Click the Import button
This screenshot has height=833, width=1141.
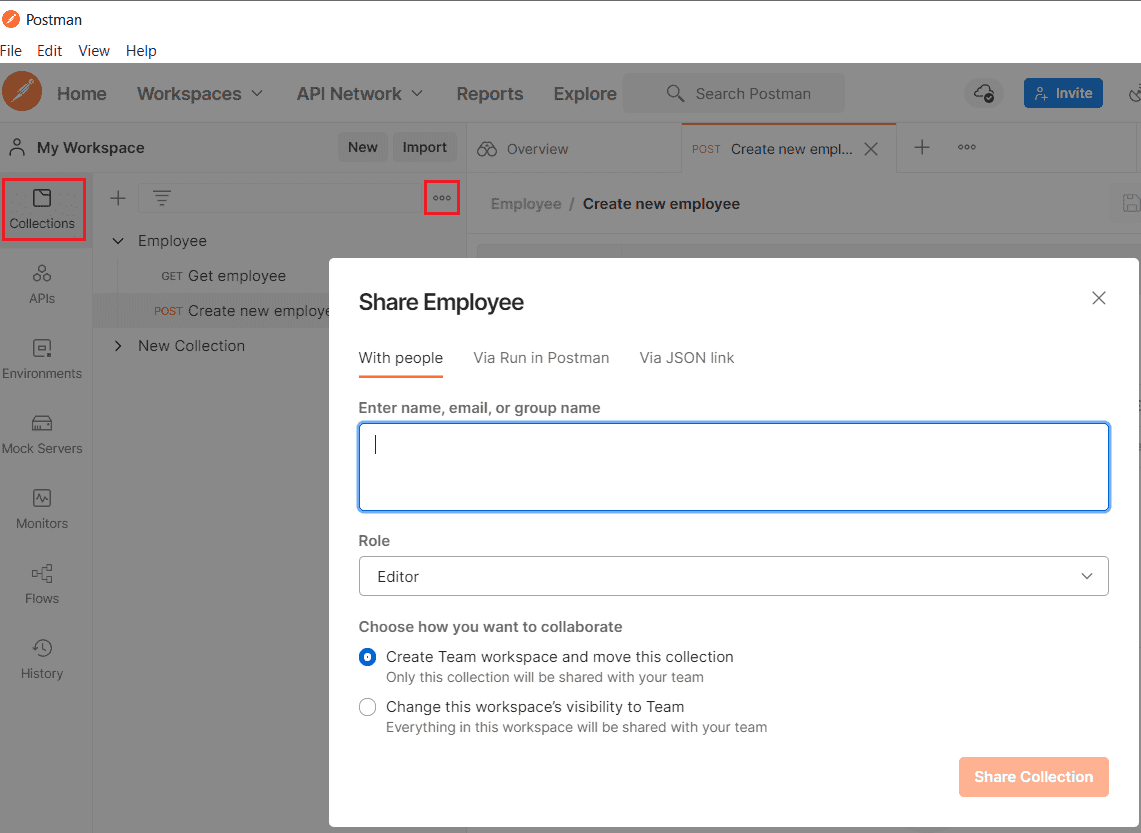pos(425,147)
